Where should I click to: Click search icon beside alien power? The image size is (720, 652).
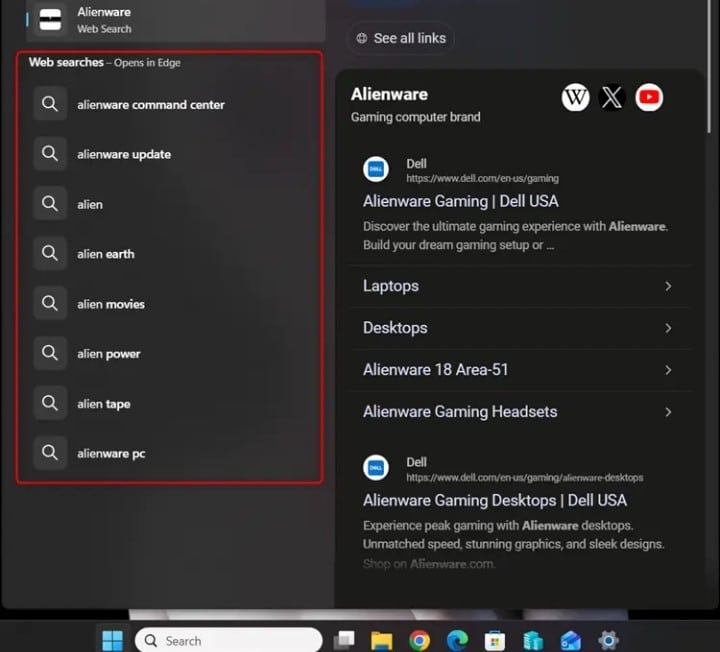50,353
